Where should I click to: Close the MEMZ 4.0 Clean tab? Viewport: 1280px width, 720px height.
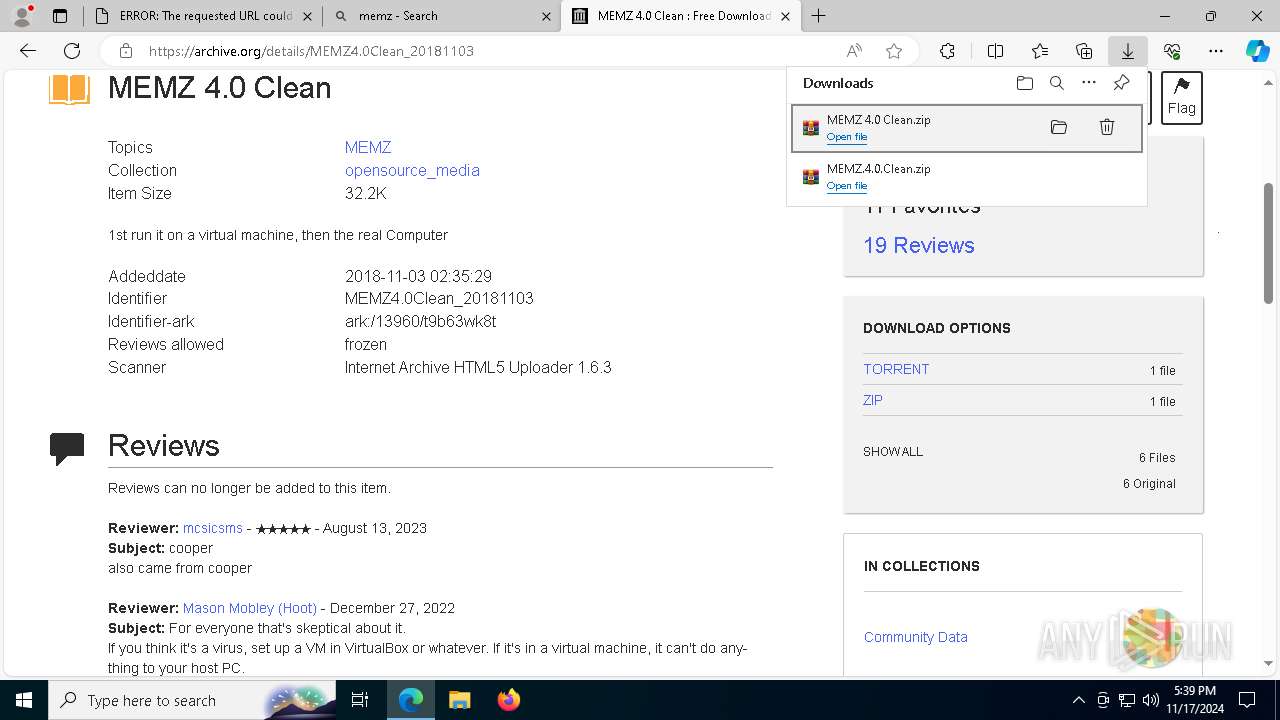(786, 16)
